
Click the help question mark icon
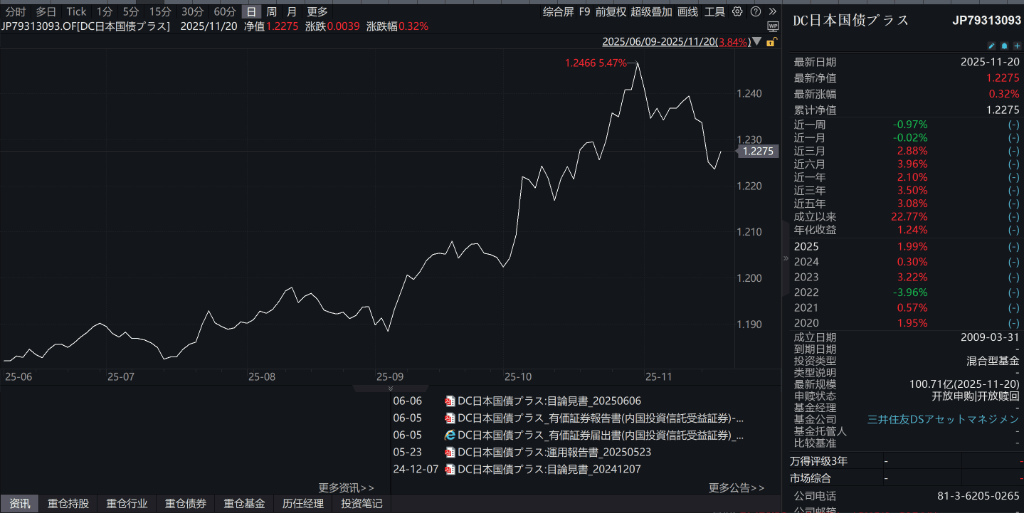coord(756,12)
